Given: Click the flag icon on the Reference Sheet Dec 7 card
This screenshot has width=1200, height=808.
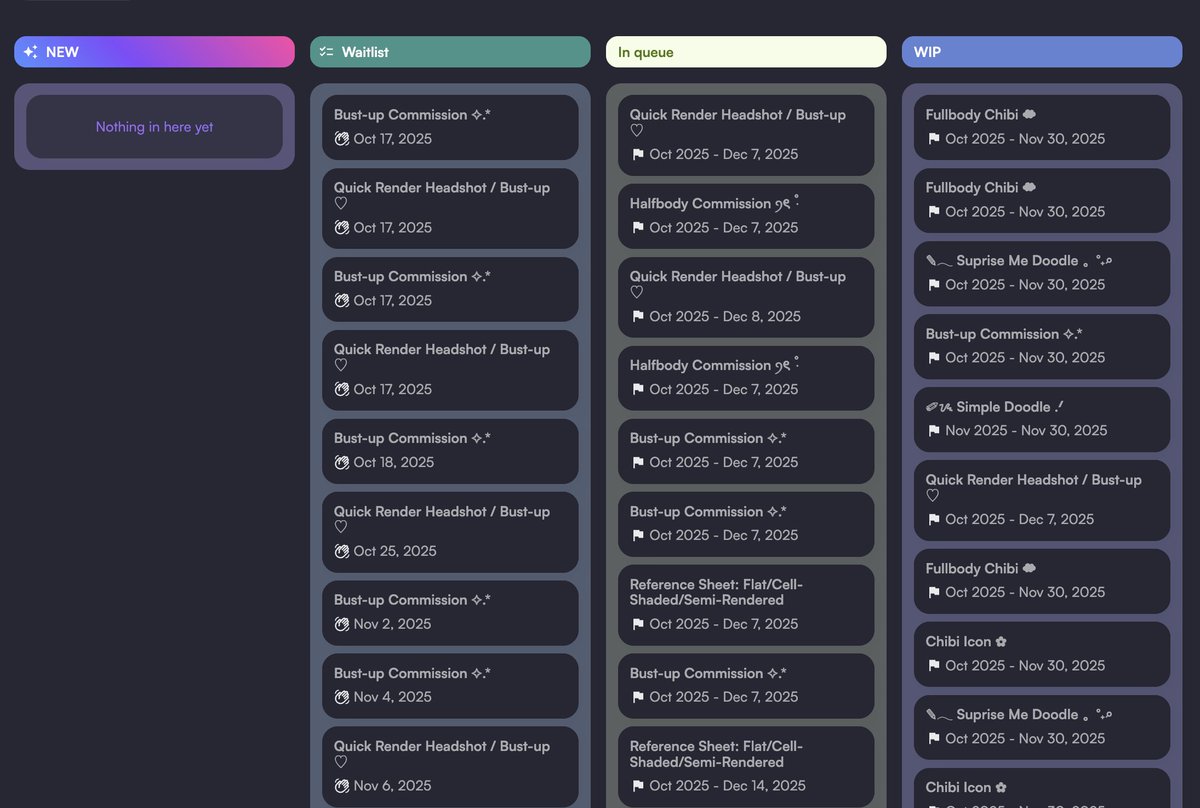Looking at the screenshot, I should pos(637,624).
